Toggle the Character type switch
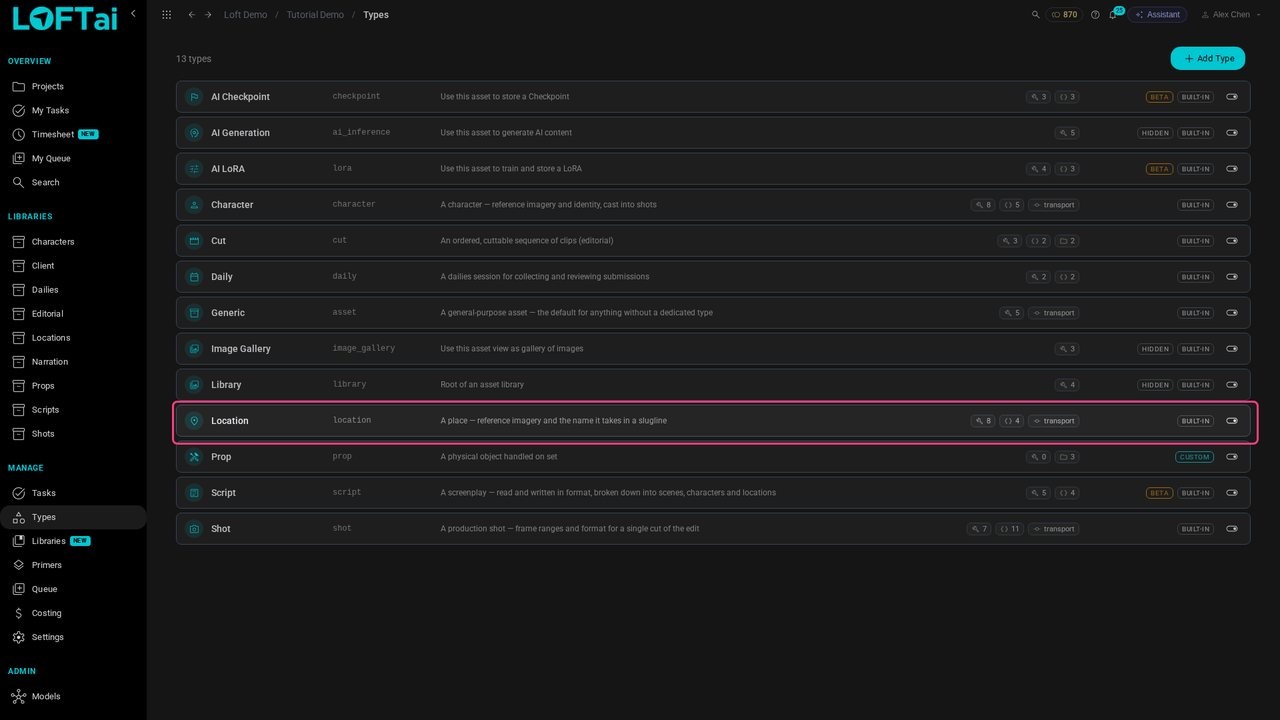This screenshot has height=720, width=1280. (x=1232, y=205)
